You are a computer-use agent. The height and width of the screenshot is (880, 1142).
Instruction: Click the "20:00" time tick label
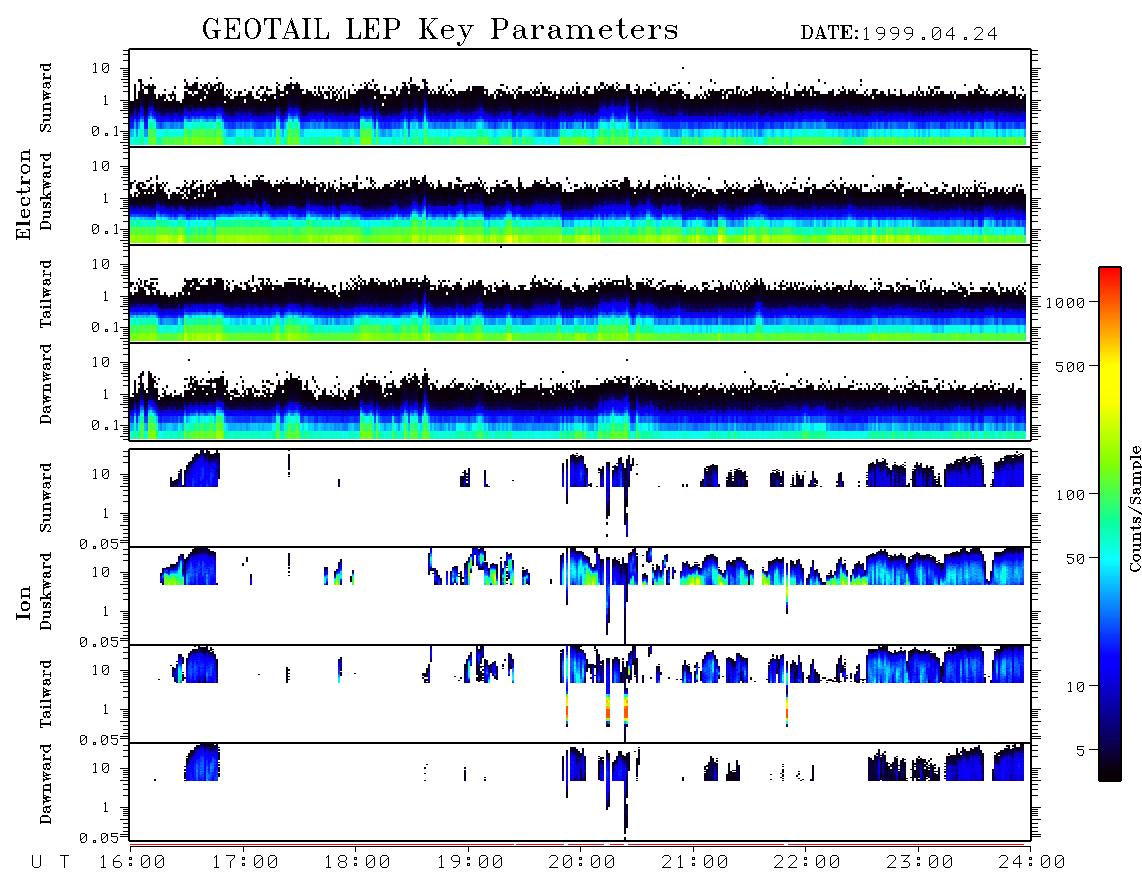click(x=582, y=863)
